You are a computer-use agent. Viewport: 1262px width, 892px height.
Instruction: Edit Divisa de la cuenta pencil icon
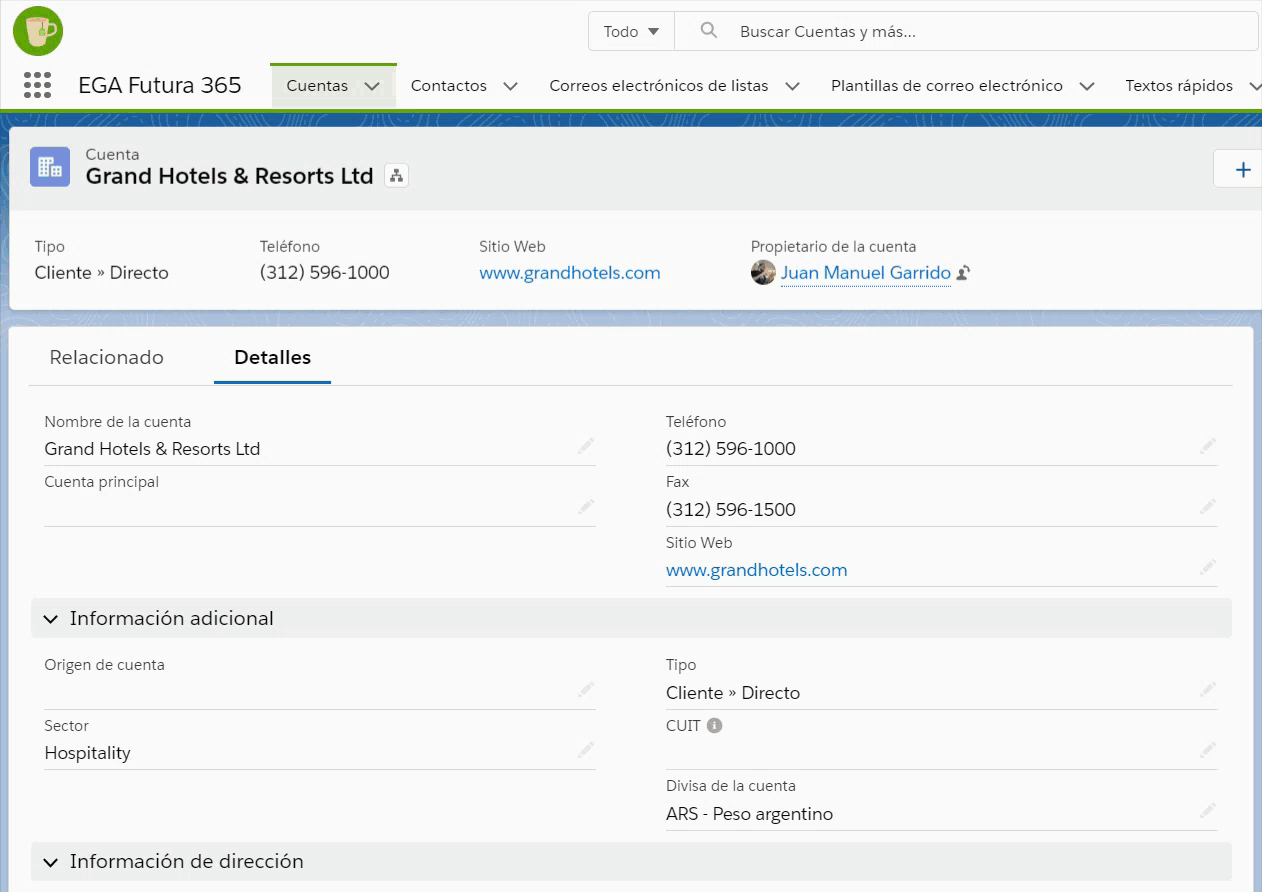pos(1208,811)
